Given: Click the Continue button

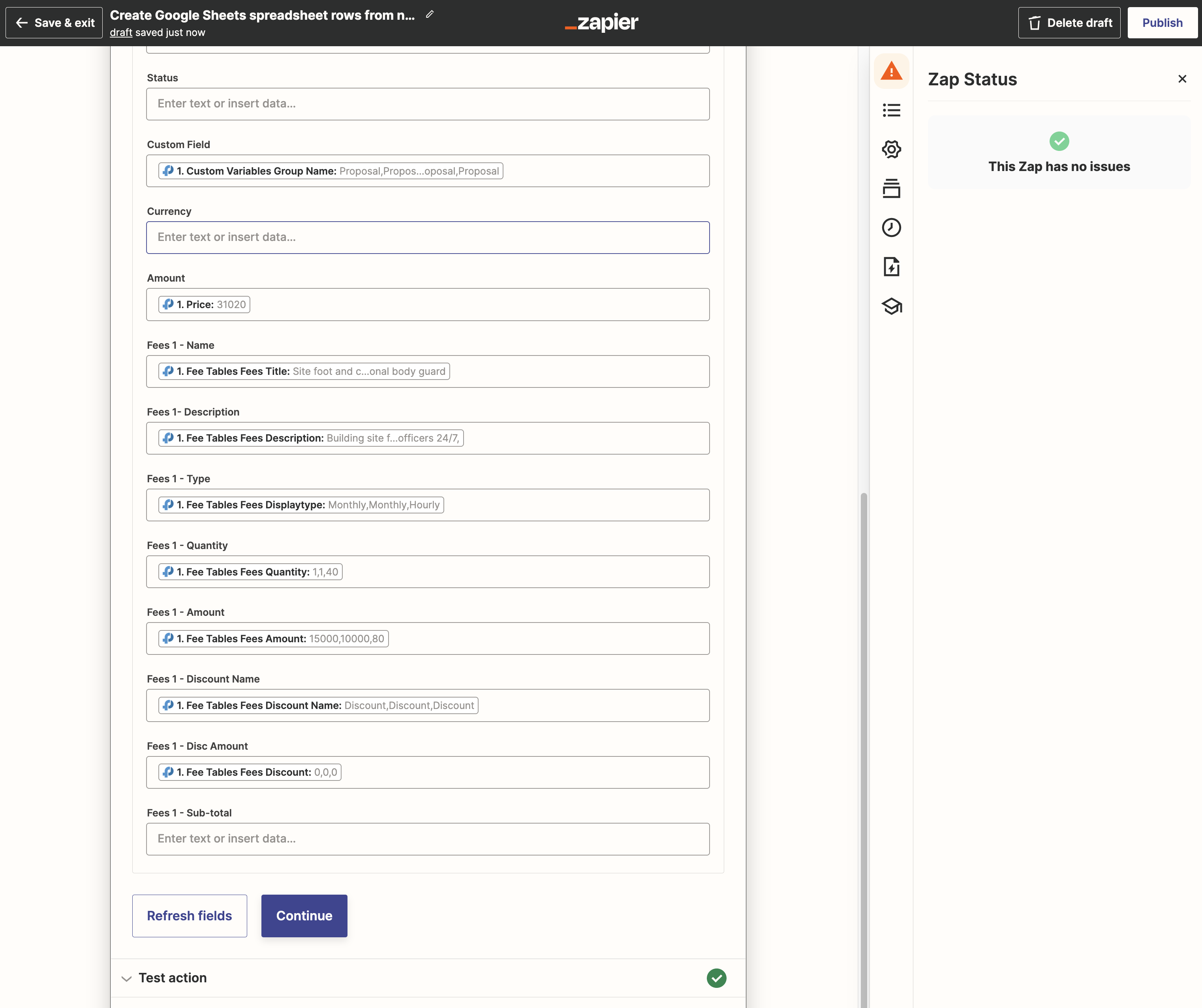Looking at the screenshot, I should (304, 915).
